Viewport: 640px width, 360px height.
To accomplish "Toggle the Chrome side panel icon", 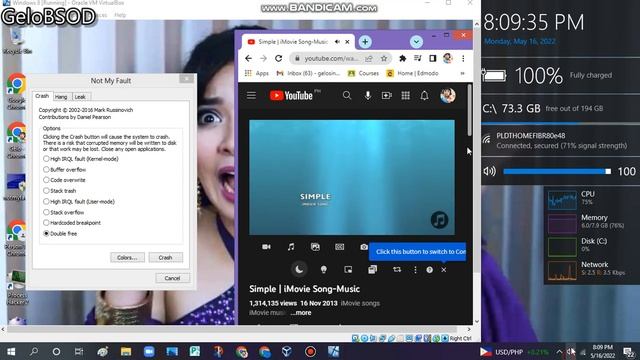I will [432, 58].
